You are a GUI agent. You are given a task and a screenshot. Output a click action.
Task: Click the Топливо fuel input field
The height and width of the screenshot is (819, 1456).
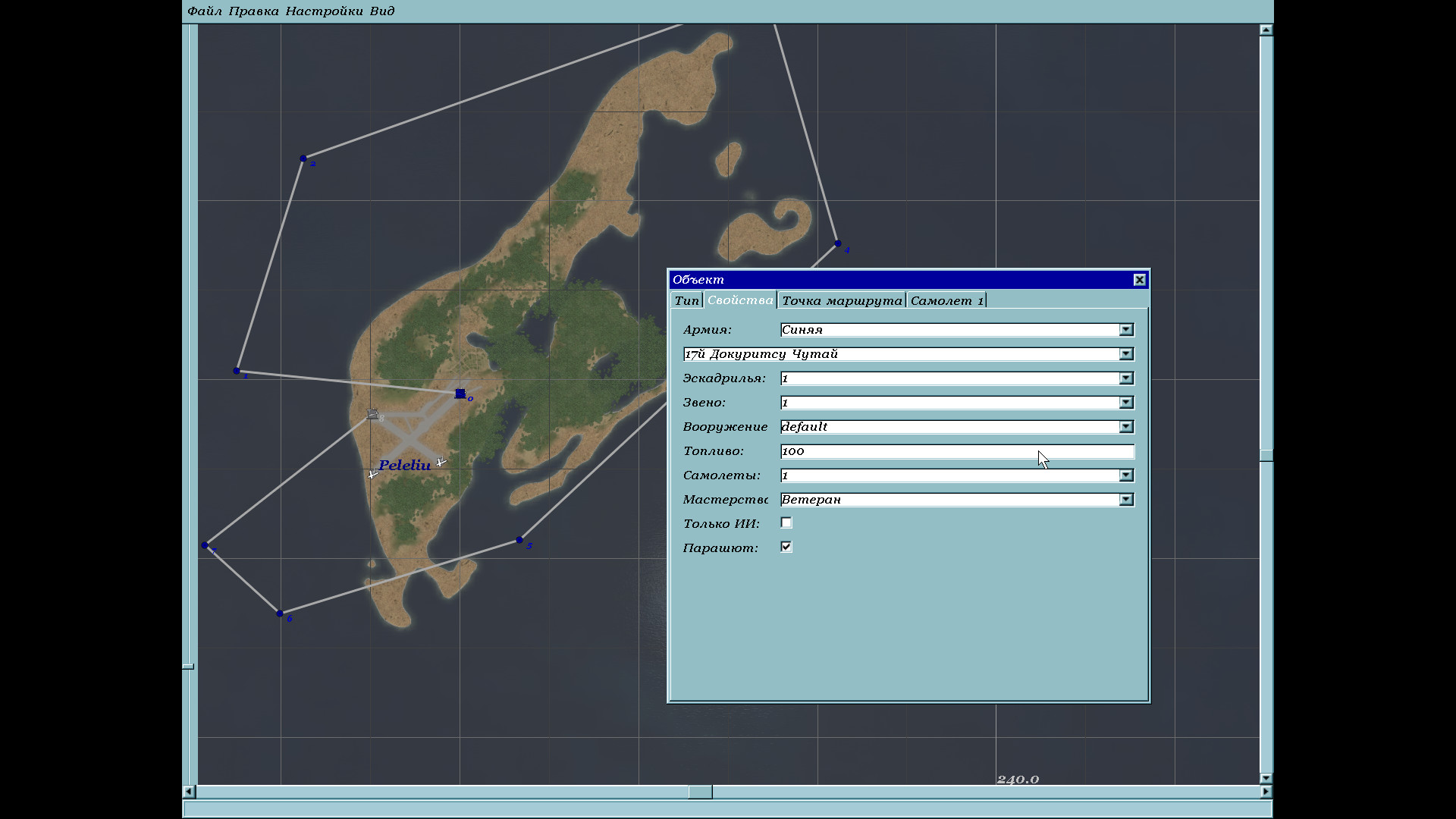click(x=957, y=451)
